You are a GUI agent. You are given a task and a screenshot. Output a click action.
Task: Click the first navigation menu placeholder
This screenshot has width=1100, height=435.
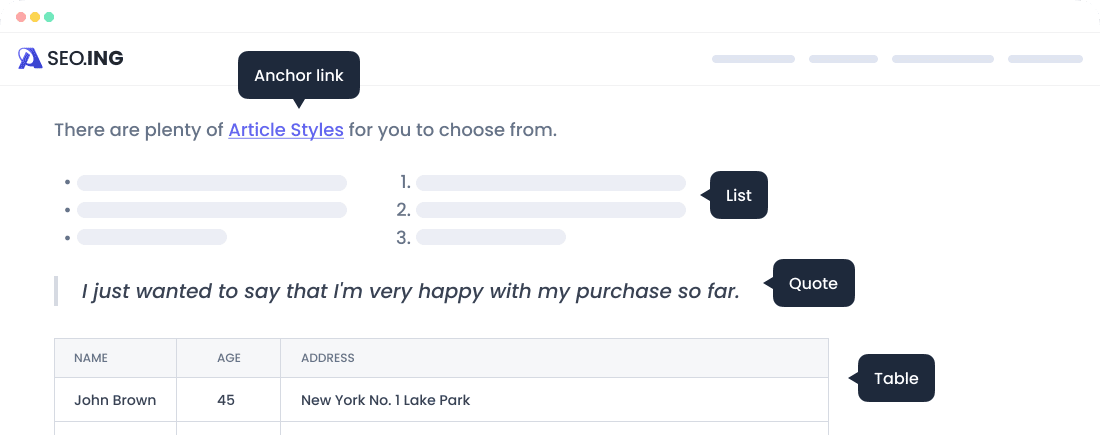(753, 59)
